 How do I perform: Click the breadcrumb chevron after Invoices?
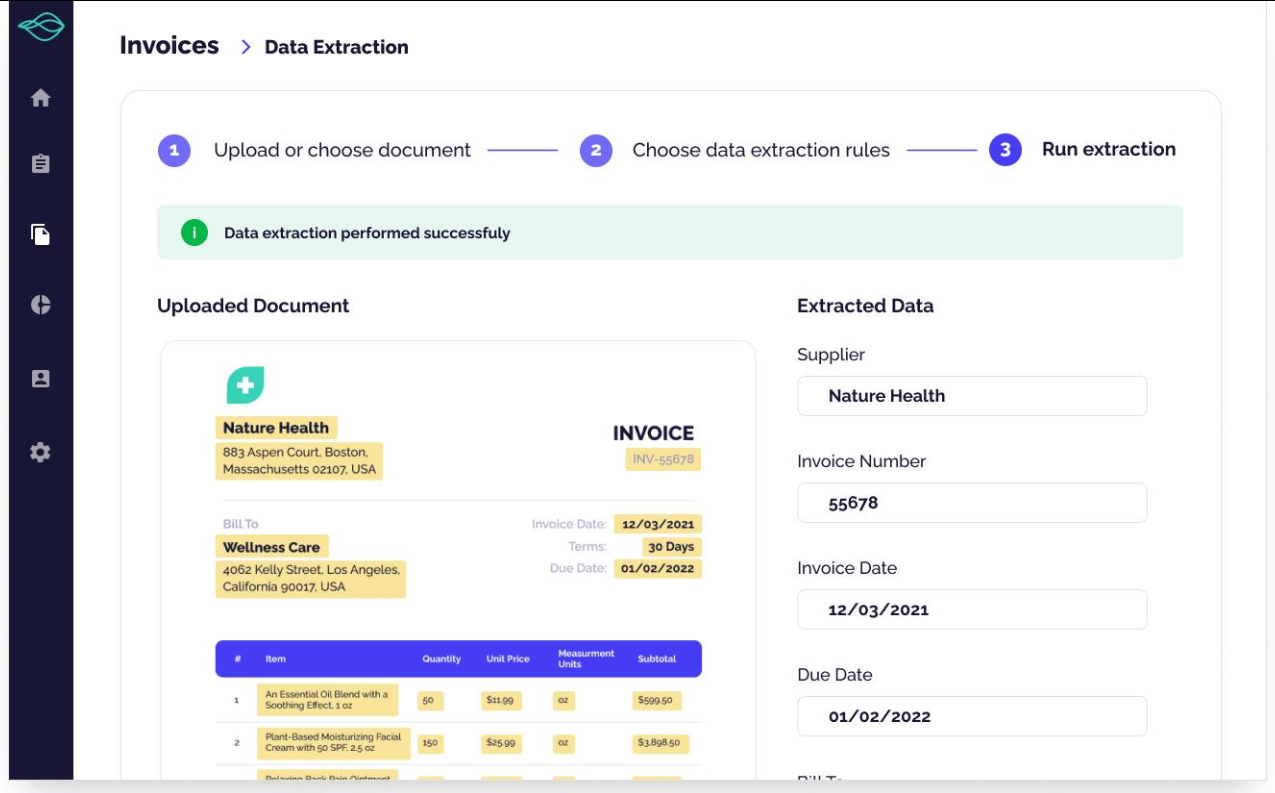pyautogui.click(x=245, y=46)
